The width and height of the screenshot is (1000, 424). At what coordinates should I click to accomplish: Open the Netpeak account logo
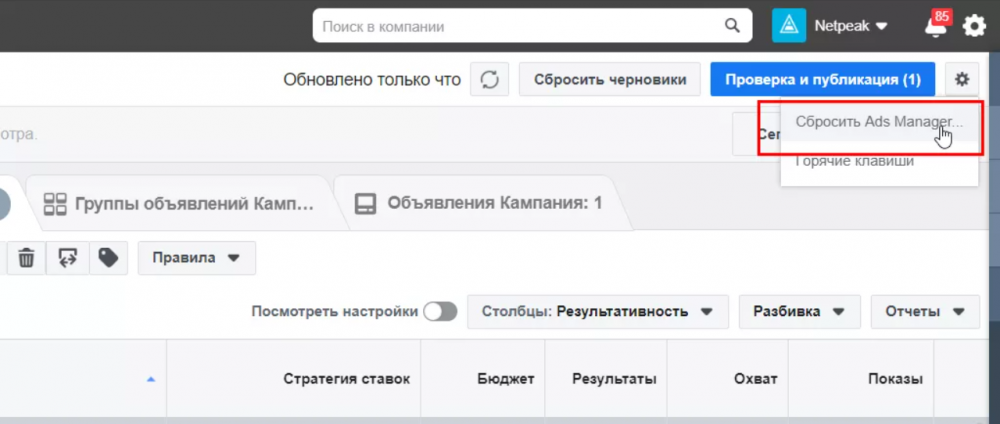(789, 26)
